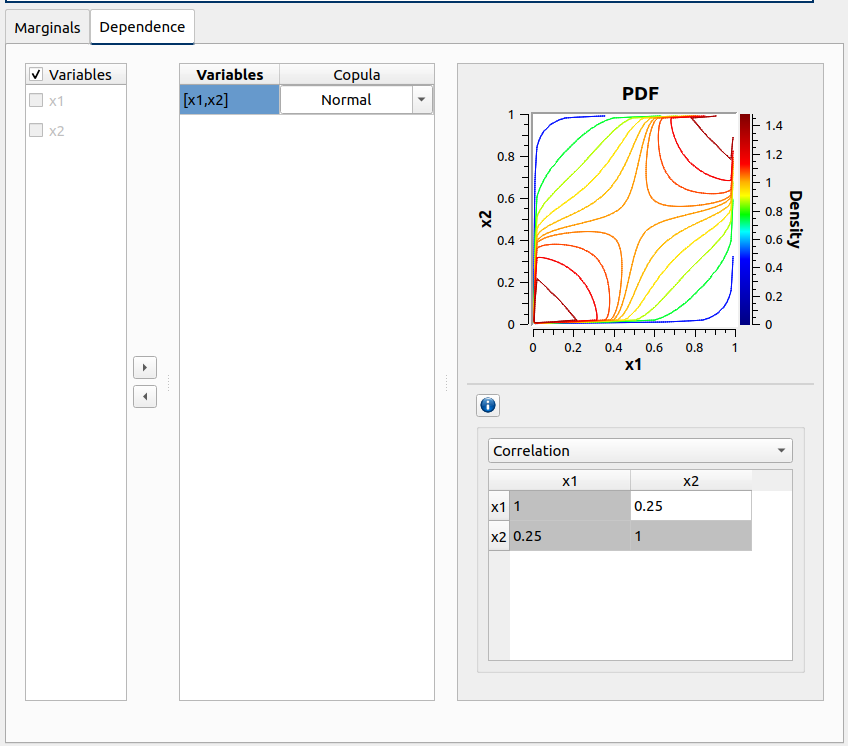
Task: Select the Dependence tab
Action: [x=142, y=28]
